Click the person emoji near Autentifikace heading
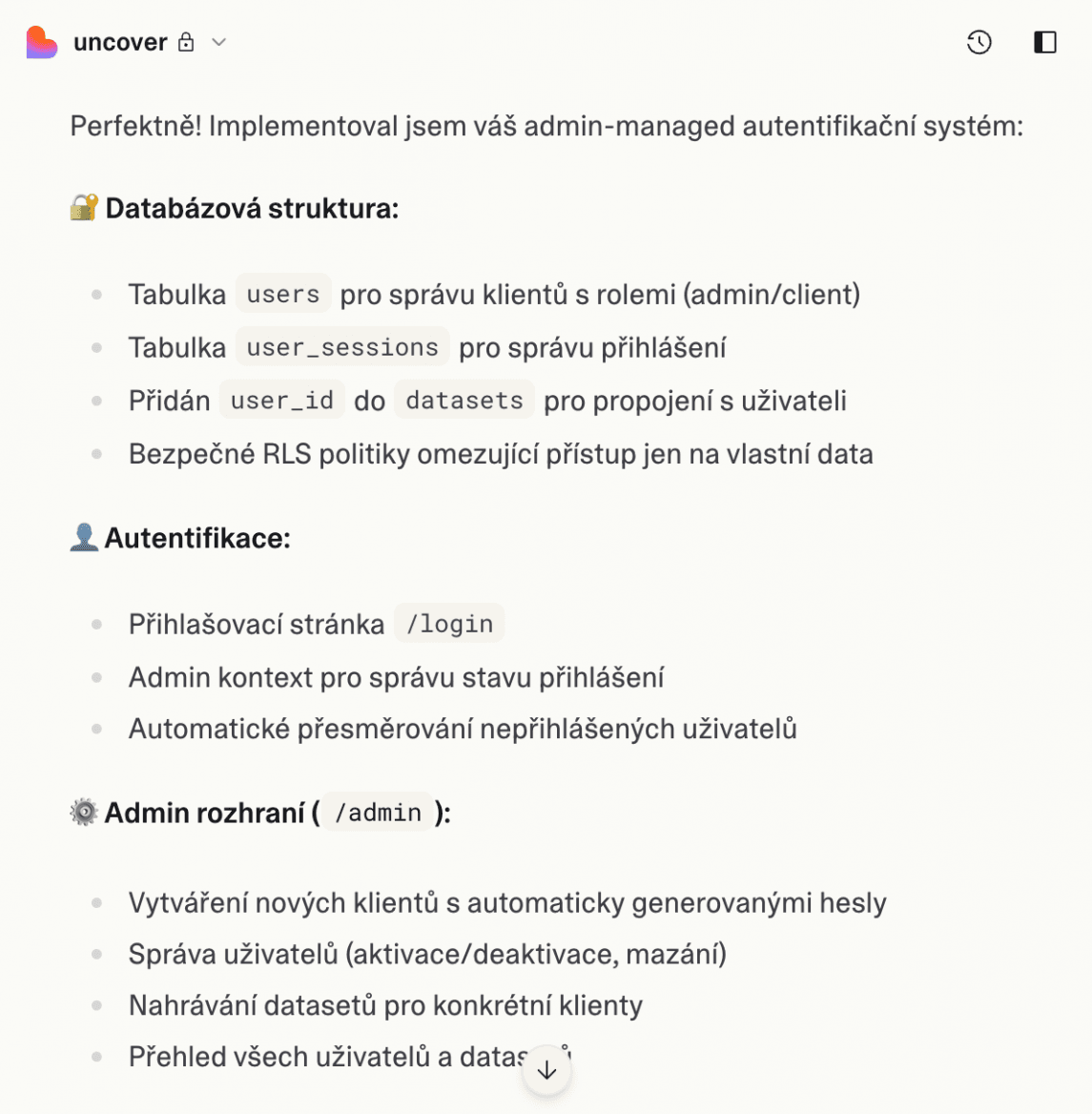Screen dimensions: 1092x1114 pos(81,537)
